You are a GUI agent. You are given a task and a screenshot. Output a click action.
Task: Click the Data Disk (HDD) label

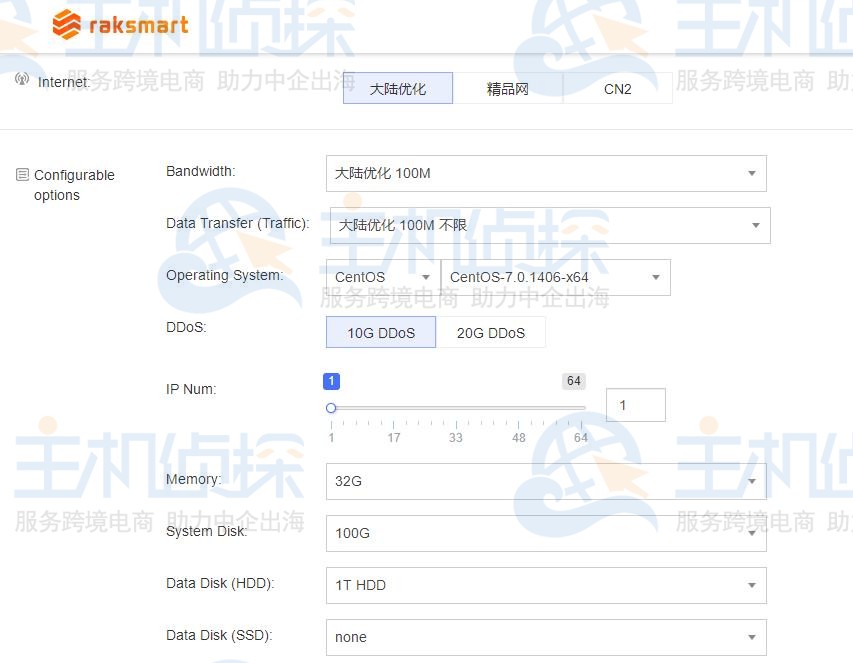point(220,583)
